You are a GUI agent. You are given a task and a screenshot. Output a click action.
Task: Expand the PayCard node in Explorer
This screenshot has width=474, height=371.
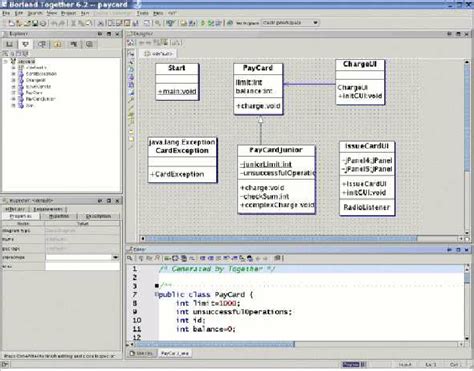pyautogui.click(x=14, y=93)
